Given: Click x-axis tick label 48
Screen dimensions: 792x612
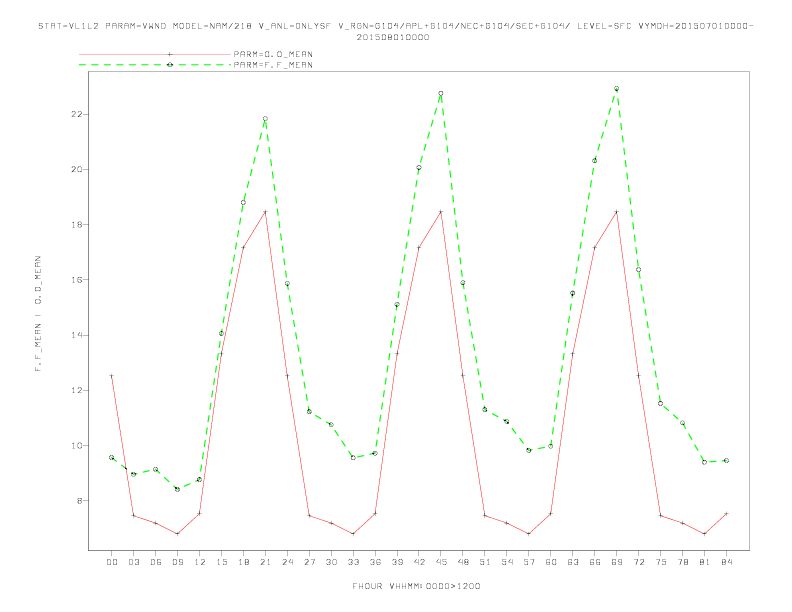Looking at the screenshot, I should [x=463, y=562].
